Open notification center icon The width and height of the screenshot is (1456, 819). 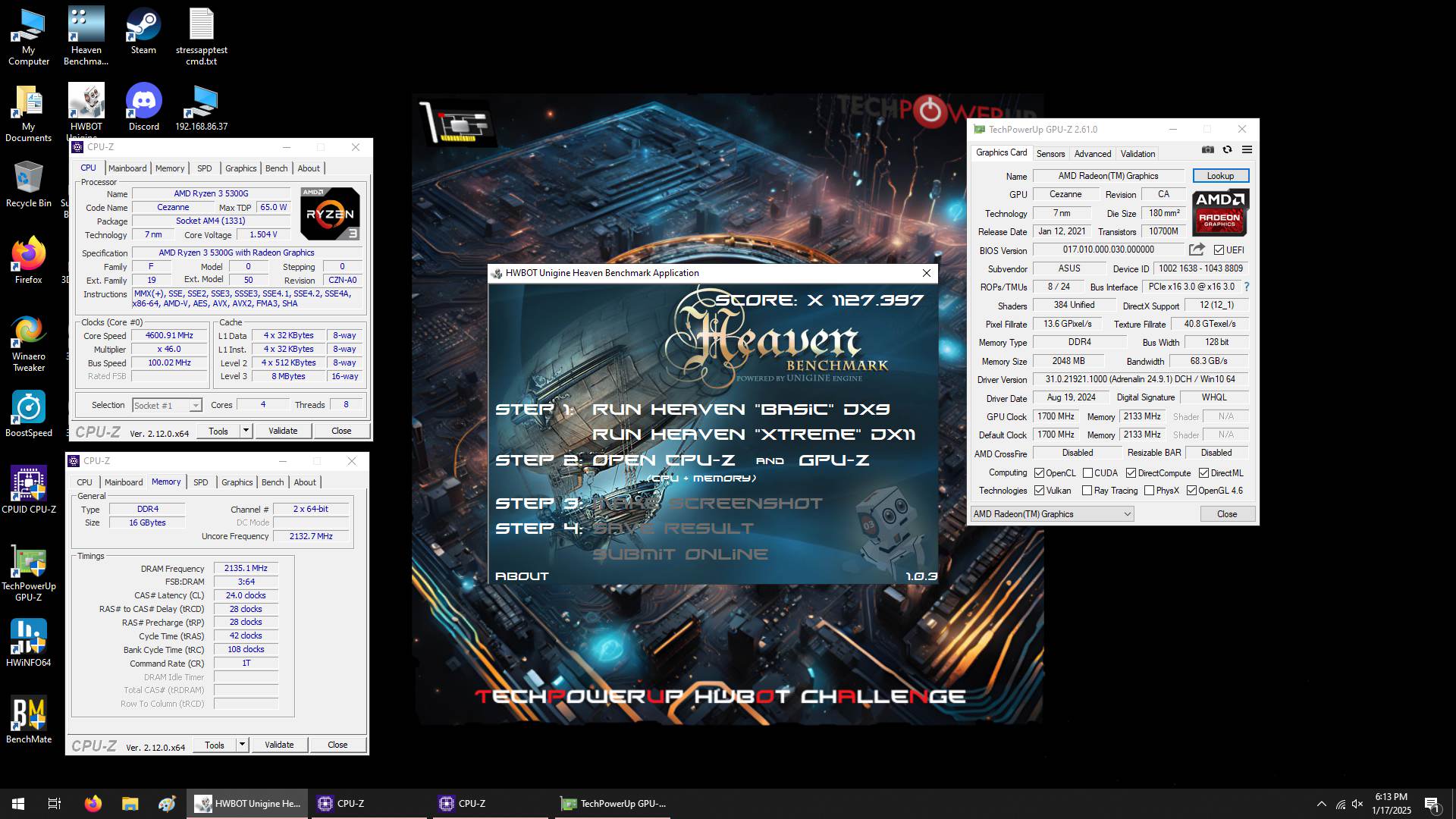tap(1432, 804)
